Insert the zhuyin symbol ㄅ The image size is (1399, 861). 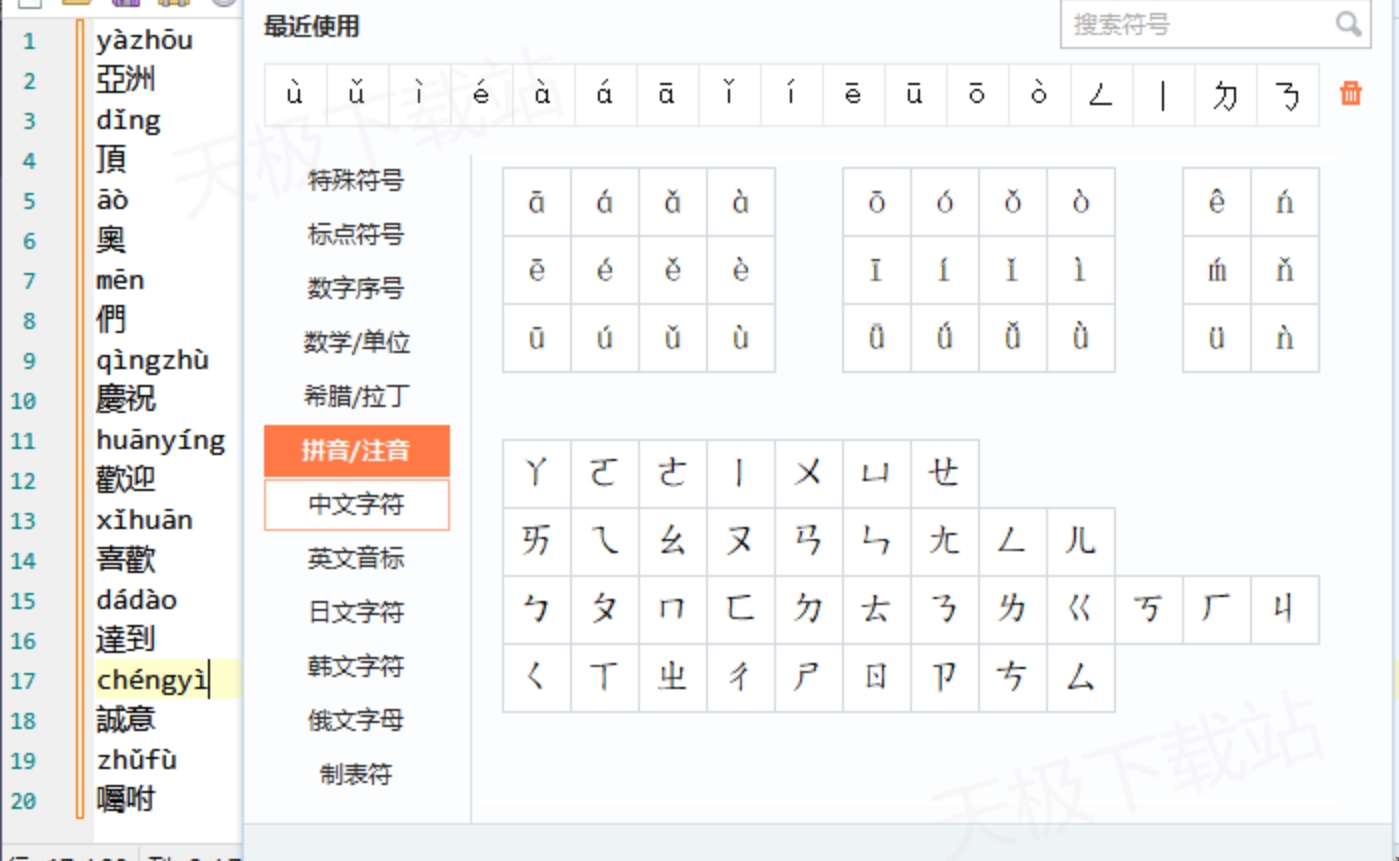537,610
